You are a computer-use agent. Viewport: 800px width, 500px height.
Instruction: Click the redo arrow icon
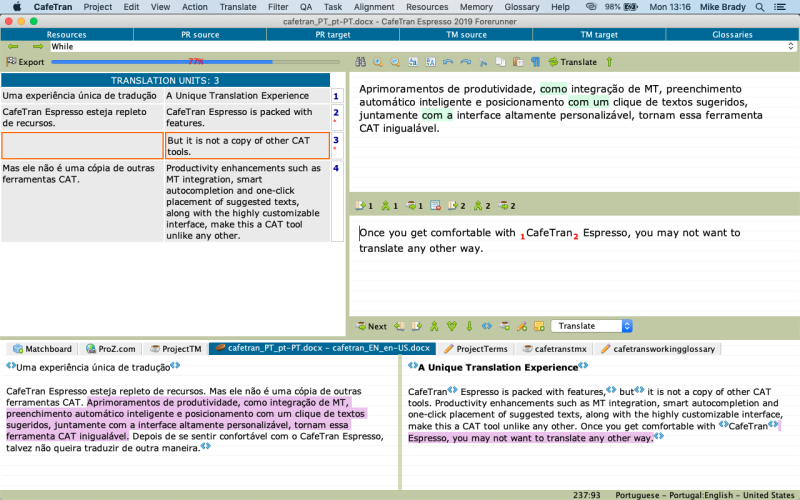465,62
